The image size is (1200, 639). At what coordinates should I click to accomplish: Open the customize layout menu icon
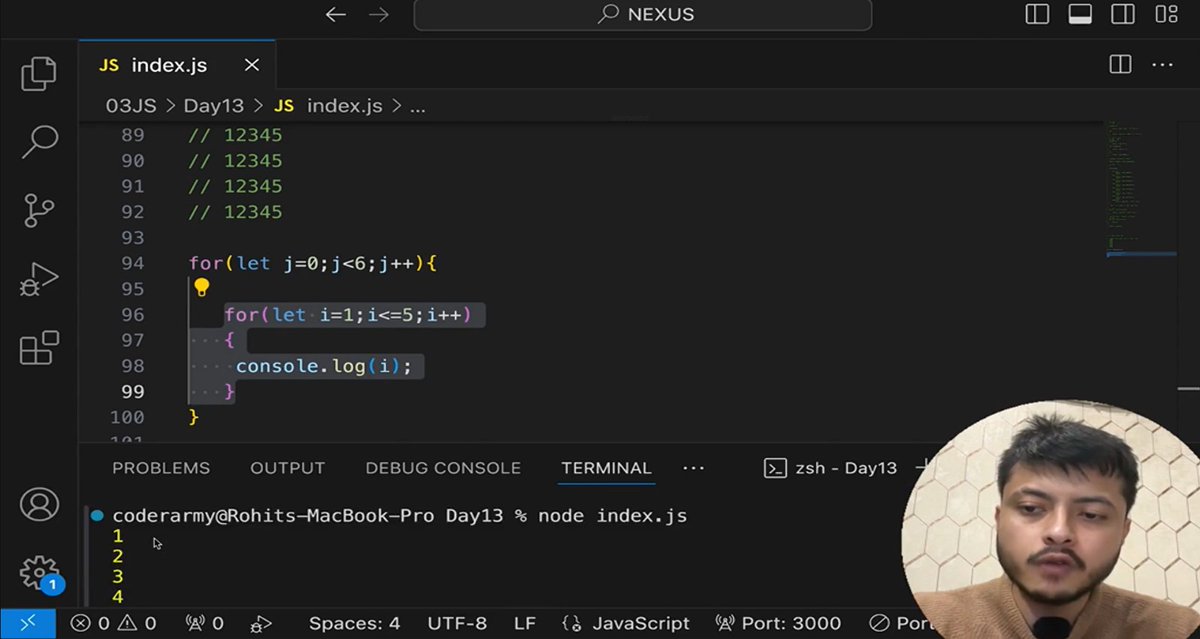click(1166, 14)
